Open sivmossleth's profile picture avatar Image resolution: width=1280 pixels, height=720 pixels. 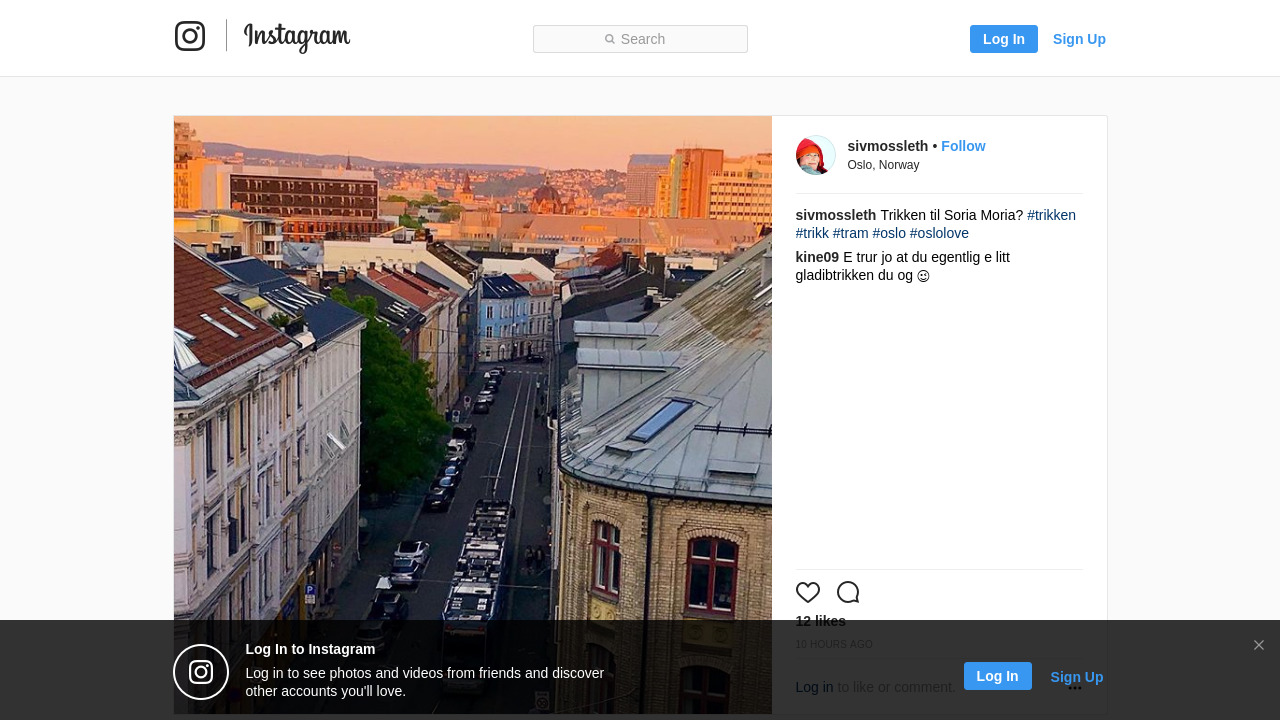click(x=815, y=155)
